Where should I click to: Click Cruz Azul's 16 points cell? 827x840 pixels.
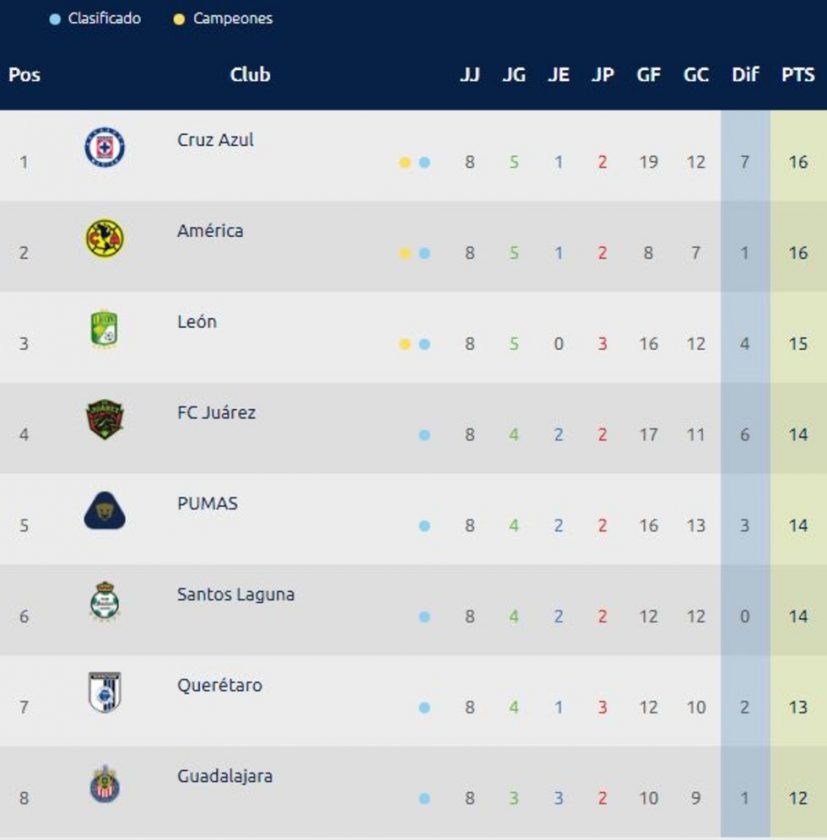pos(798,162)
